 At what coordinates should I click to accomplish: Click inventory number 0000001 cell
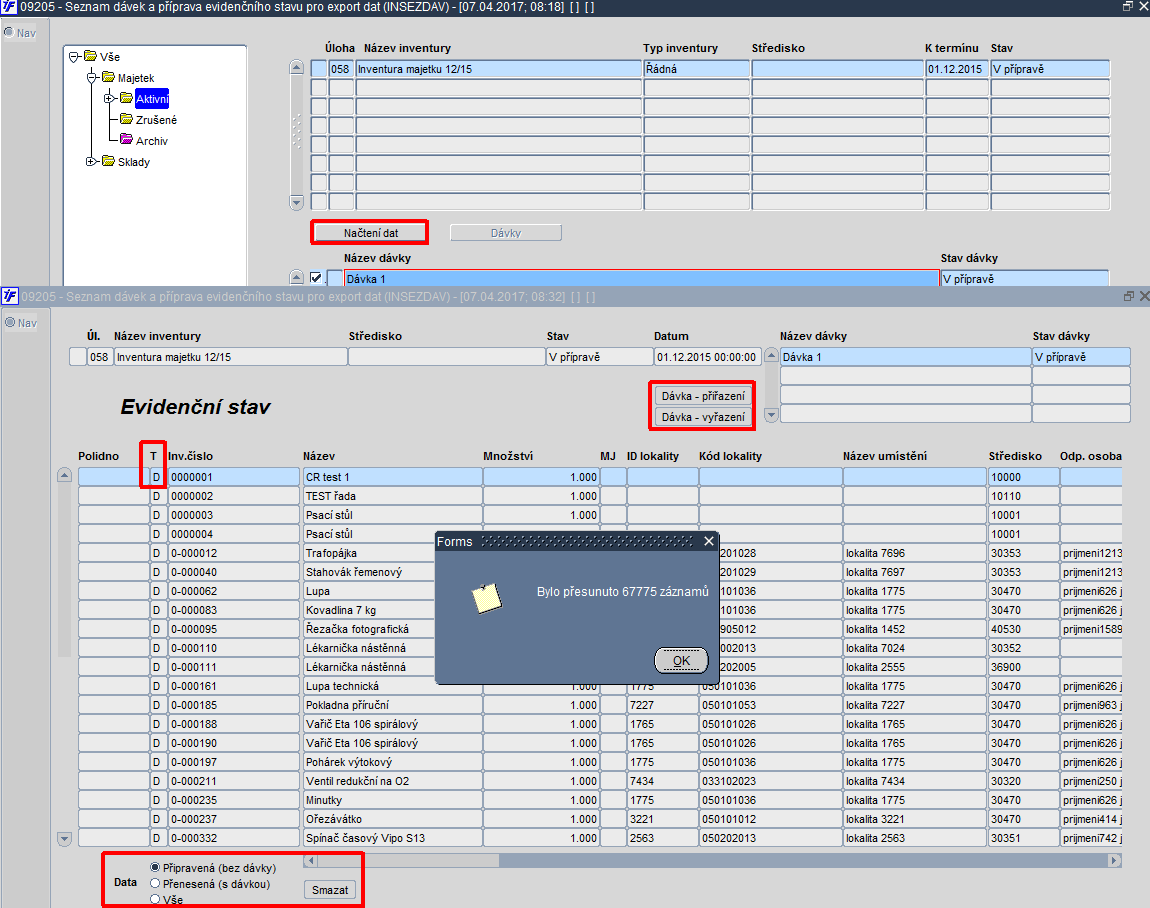pyautogui.click(x=233, y=477)
